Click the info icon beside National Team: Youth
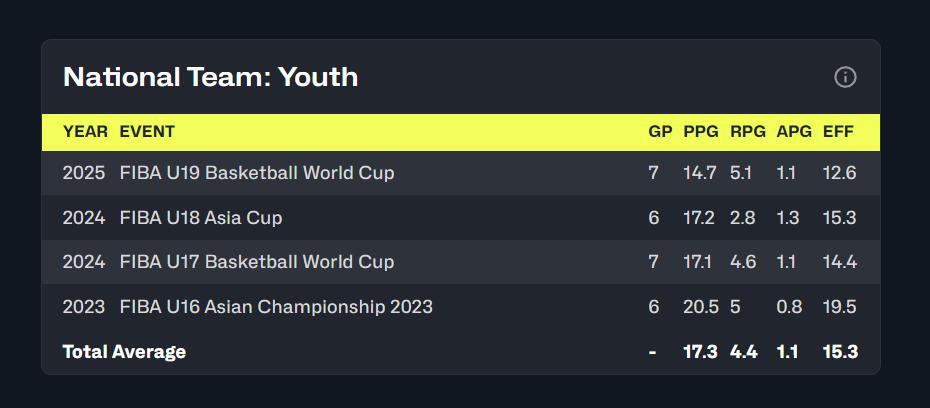This screenshot has width=930, height=408. [845, 77]
